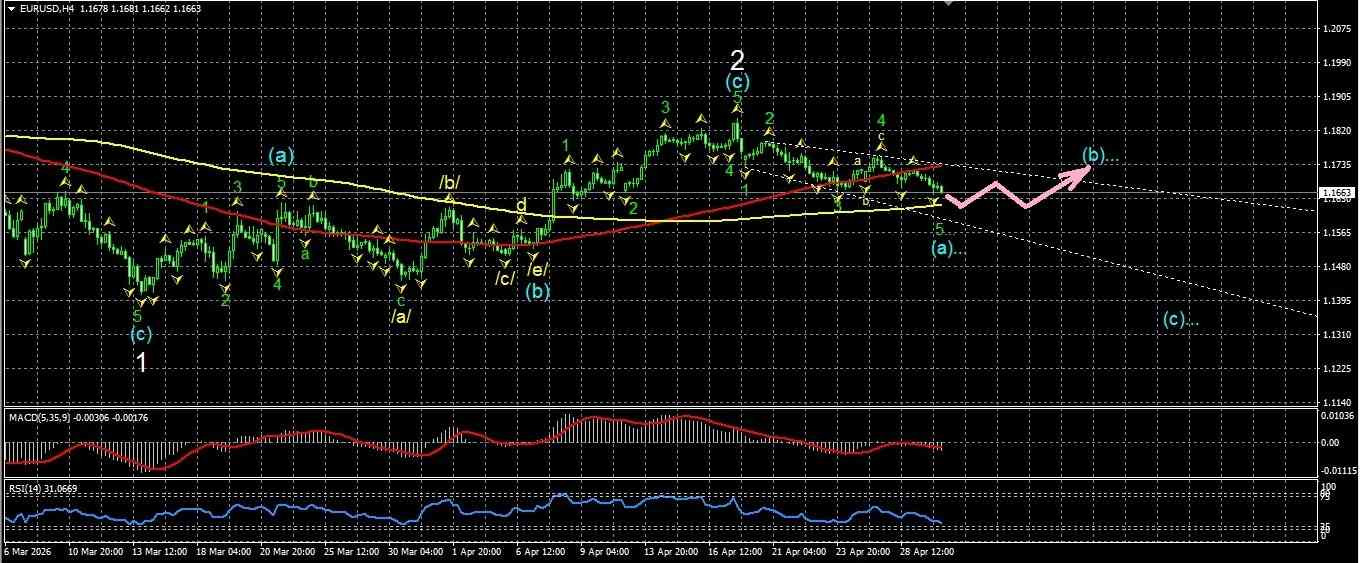
Task: Click the 1.1395 price scale value
Action: (1337, 301)
